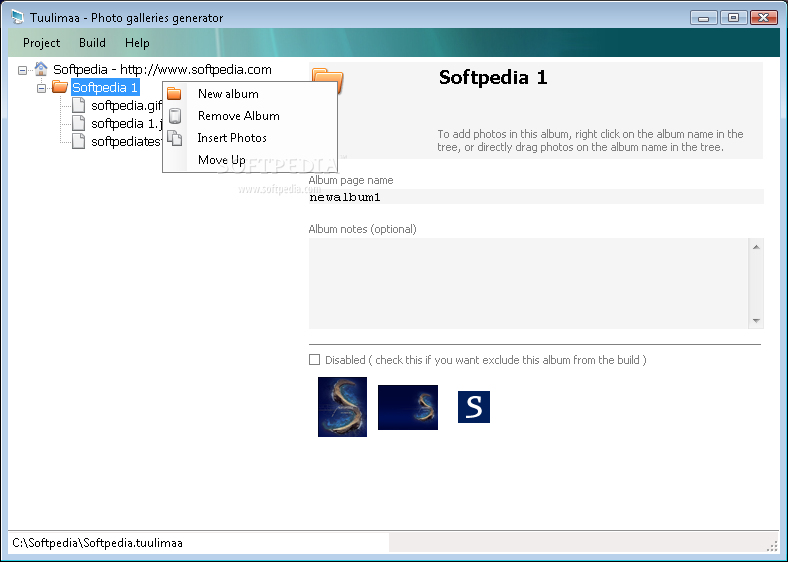
Task: Collapse the Softpedia 1 album node
Action: [x=42, y=88]
